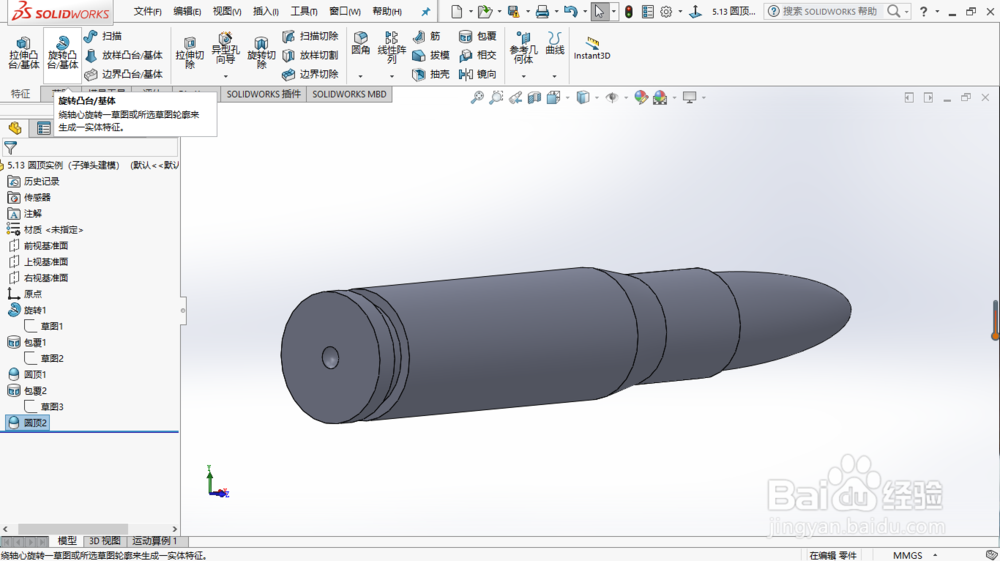Switch to the 运动算例 1 tab
1000x561 pixels.
coord(154,541)
